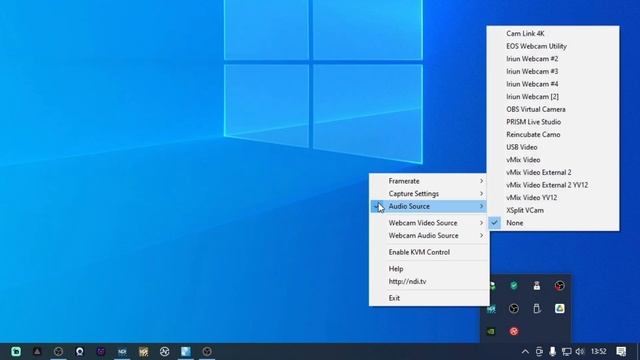This screenshot has height=360, width=640.
Task: Select EOS Webcam Utility
Action: coord(553,46)
